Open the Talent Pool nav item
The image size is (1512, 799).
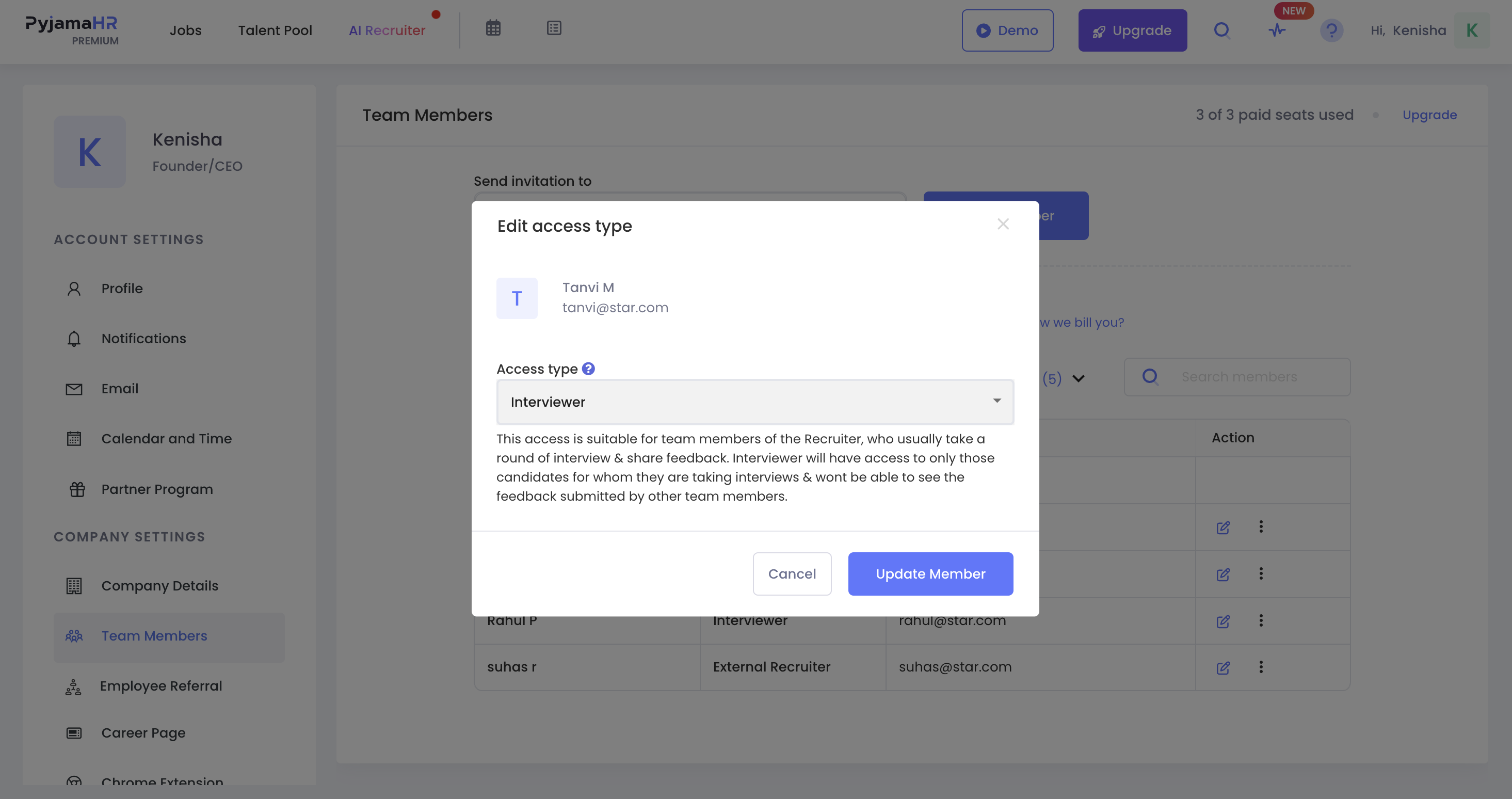point(275,30)
